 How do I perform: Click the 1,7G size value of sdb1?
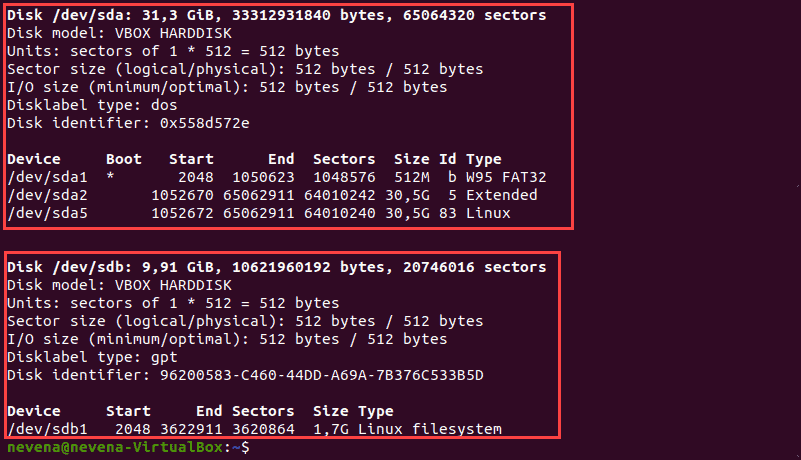[x=331, y=429]
